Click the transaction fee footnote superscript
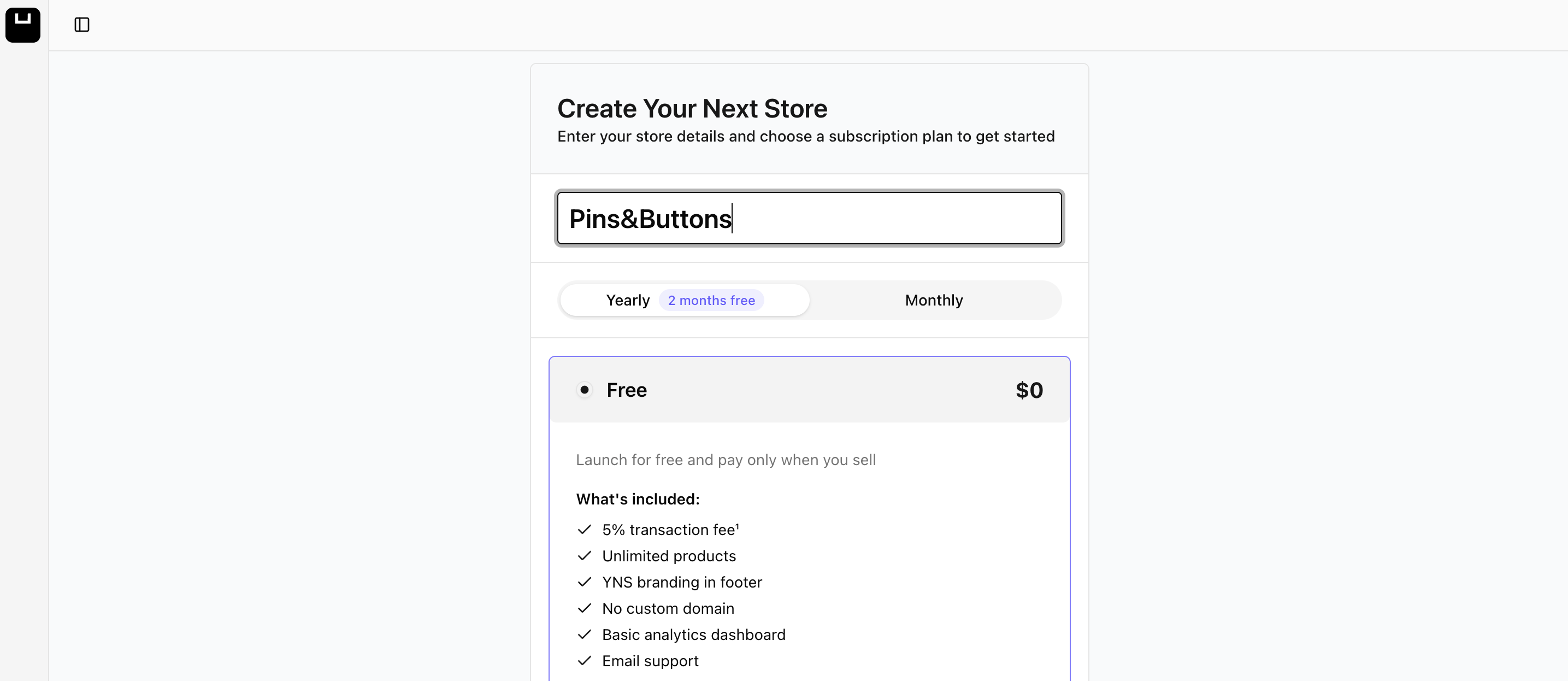 click(x=737, y=525)
